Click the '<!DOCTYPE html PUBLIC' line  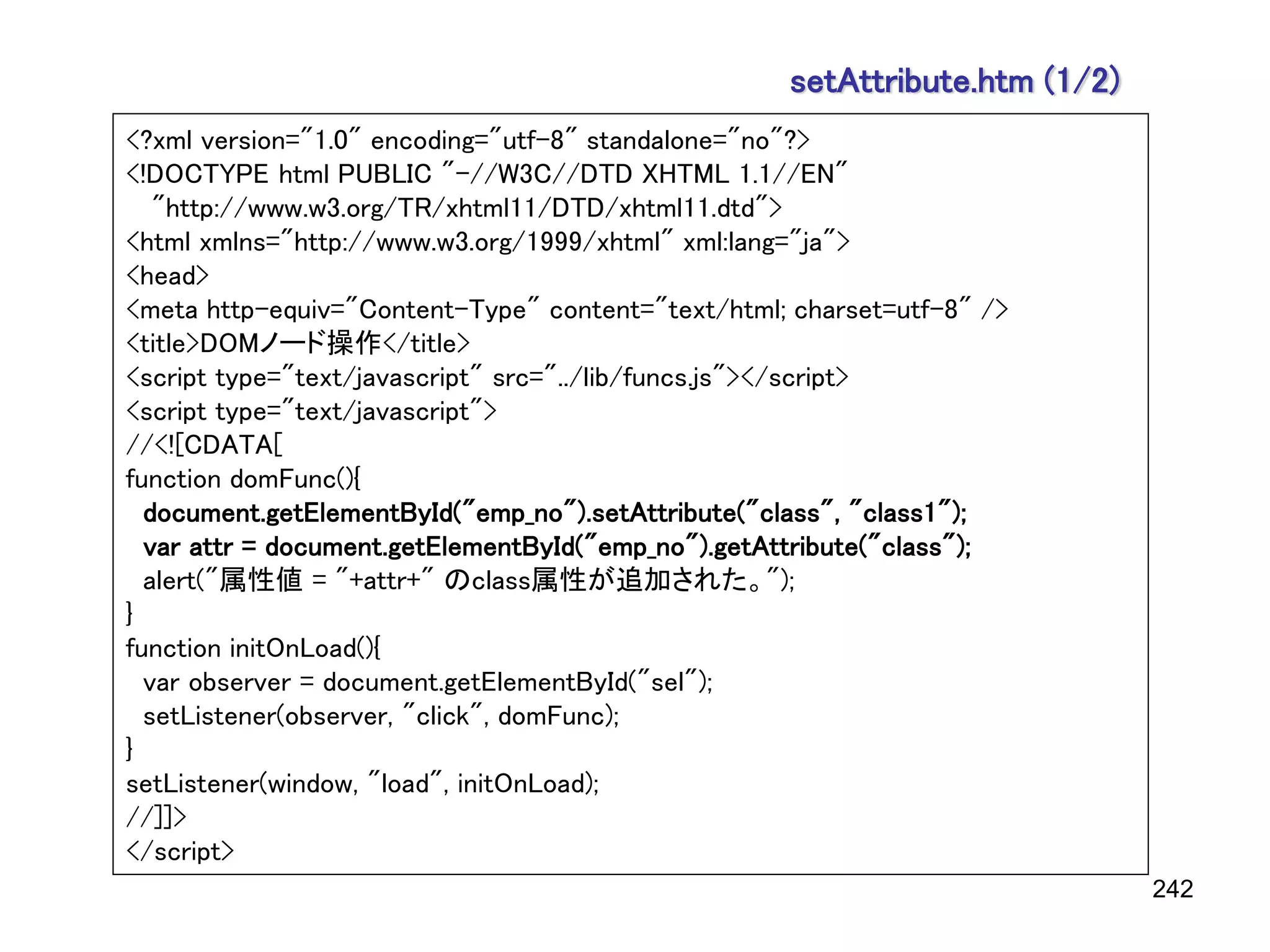(x=487, y=174)
